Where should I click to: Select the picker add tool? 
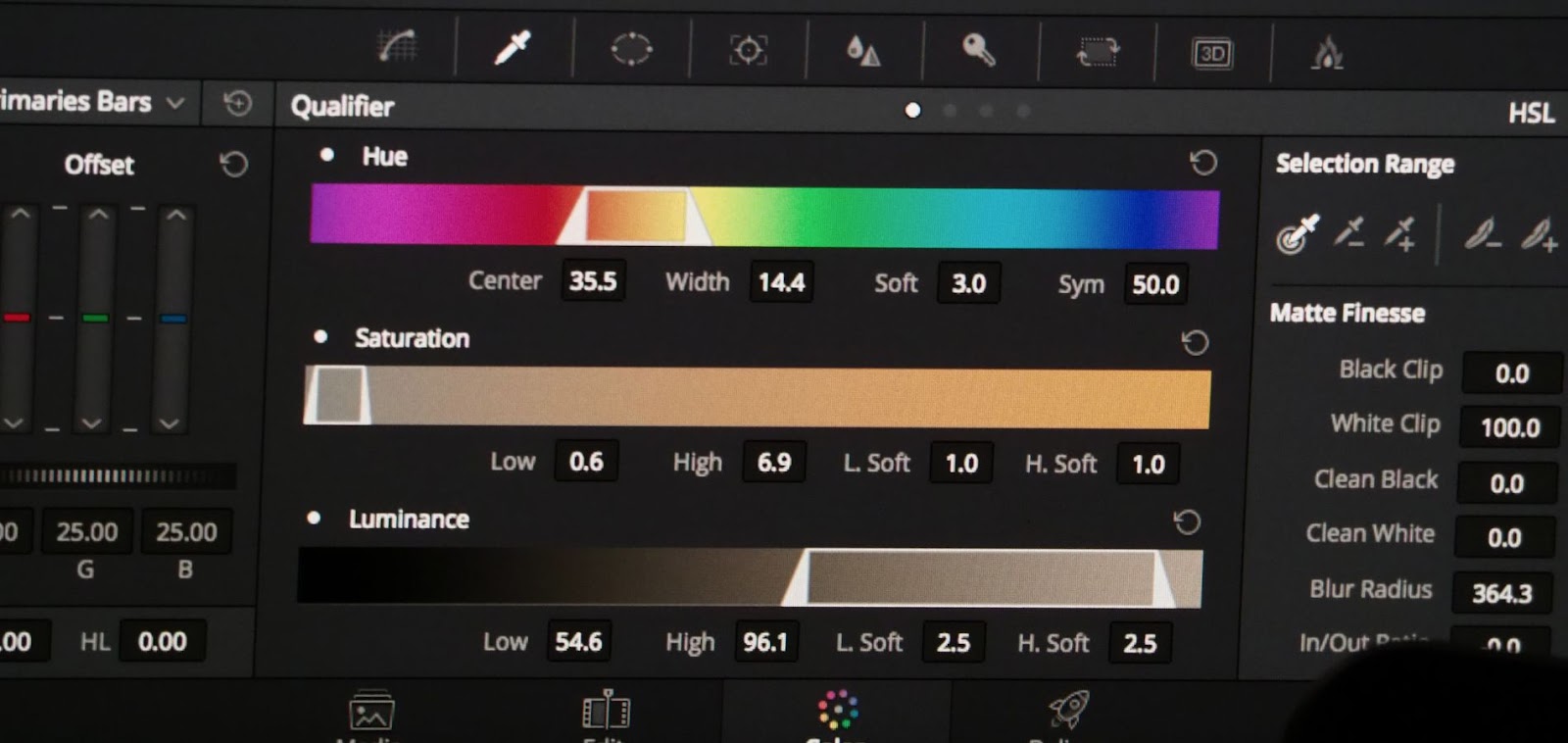(1400, 233)
